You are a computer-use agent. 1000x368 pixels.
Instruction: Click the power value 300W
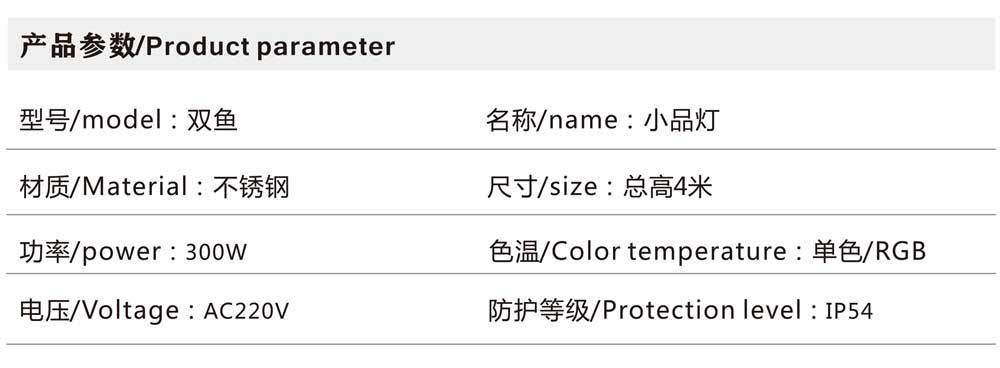click(x=216, y=253)
